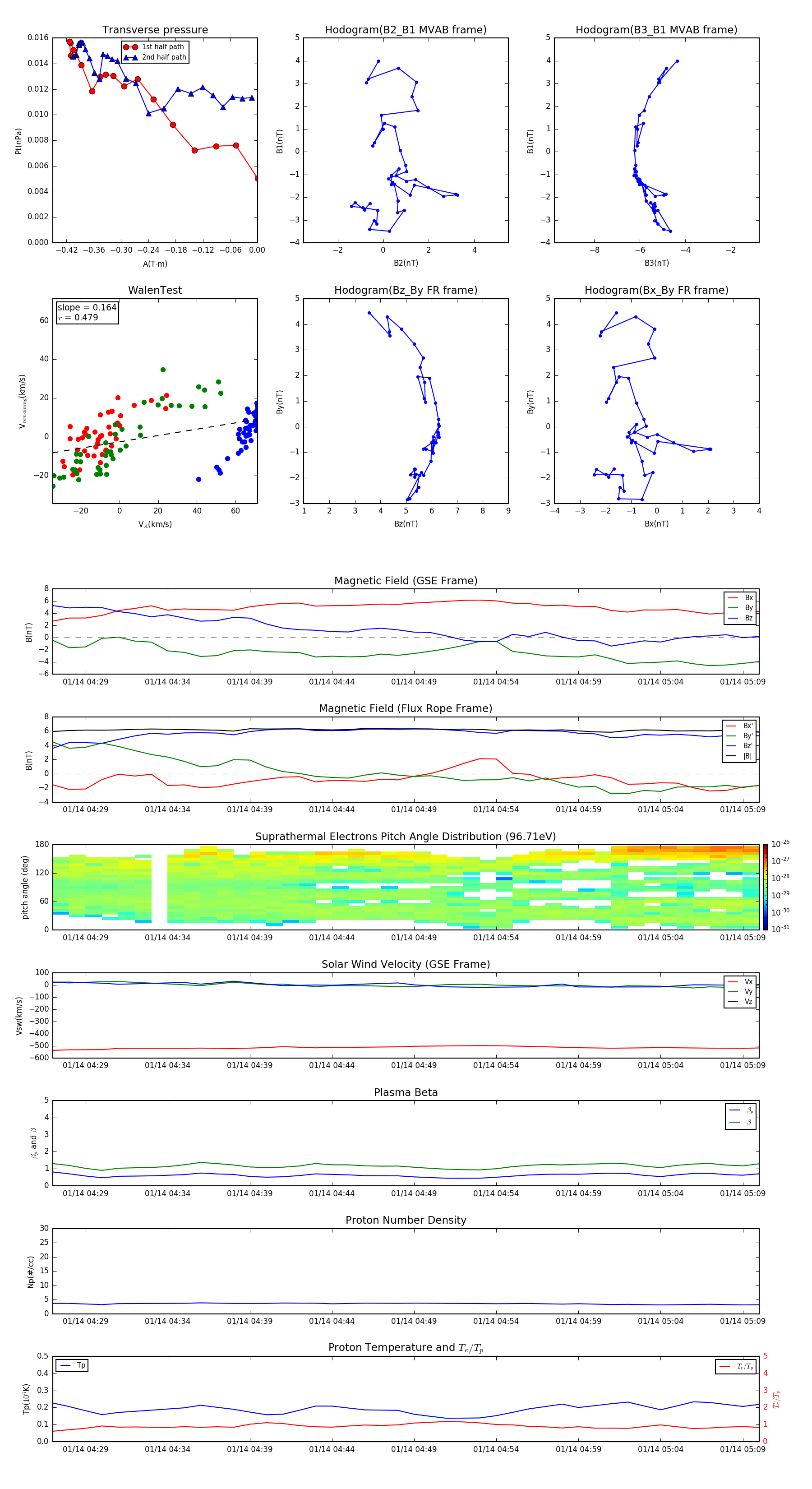Click the 'Hodogram(B3_B1 MVAB frame)' title
The width and height of the screenshot is (812, 1489).
tap(656, 30)
